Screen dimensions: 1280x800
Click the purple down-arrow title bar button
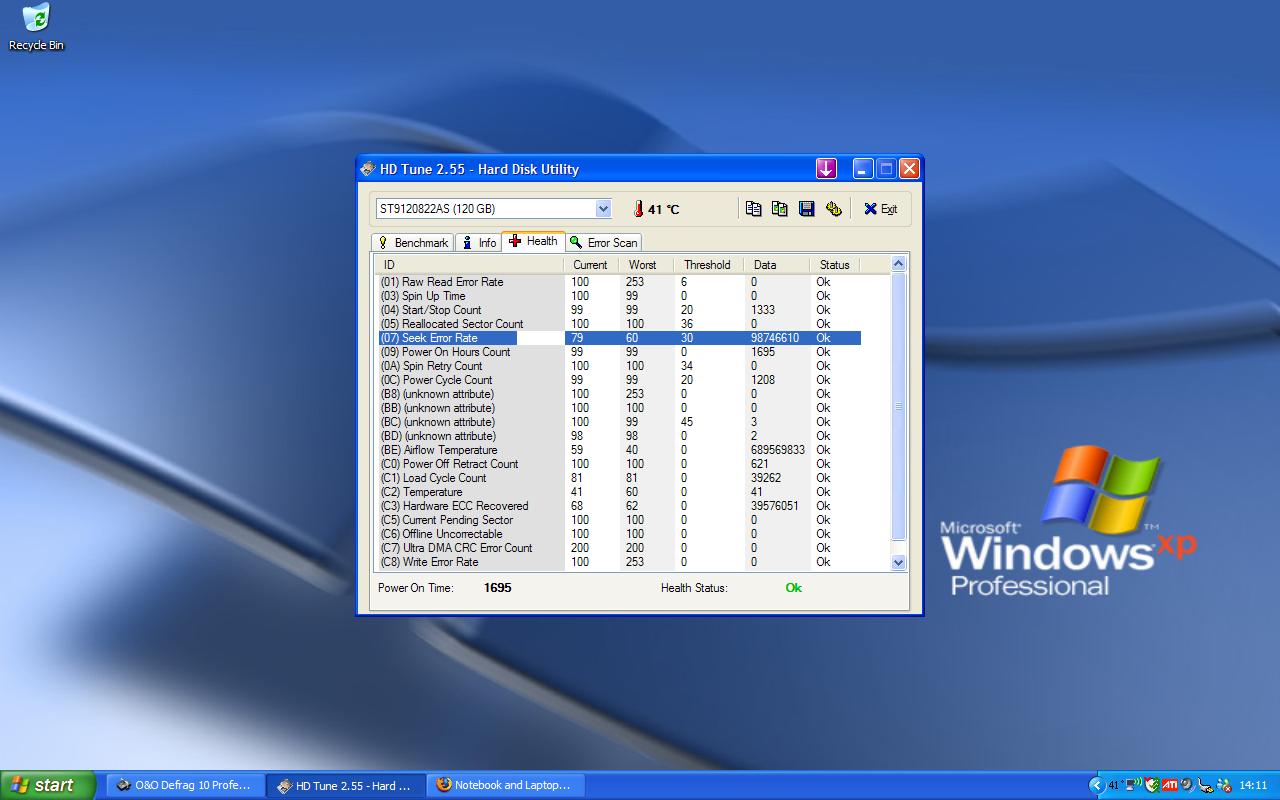(826, 169)
